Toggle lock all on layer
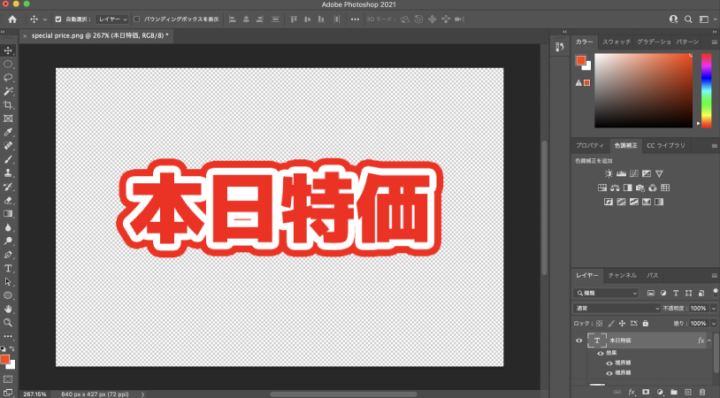 click(x=645, y=324)
